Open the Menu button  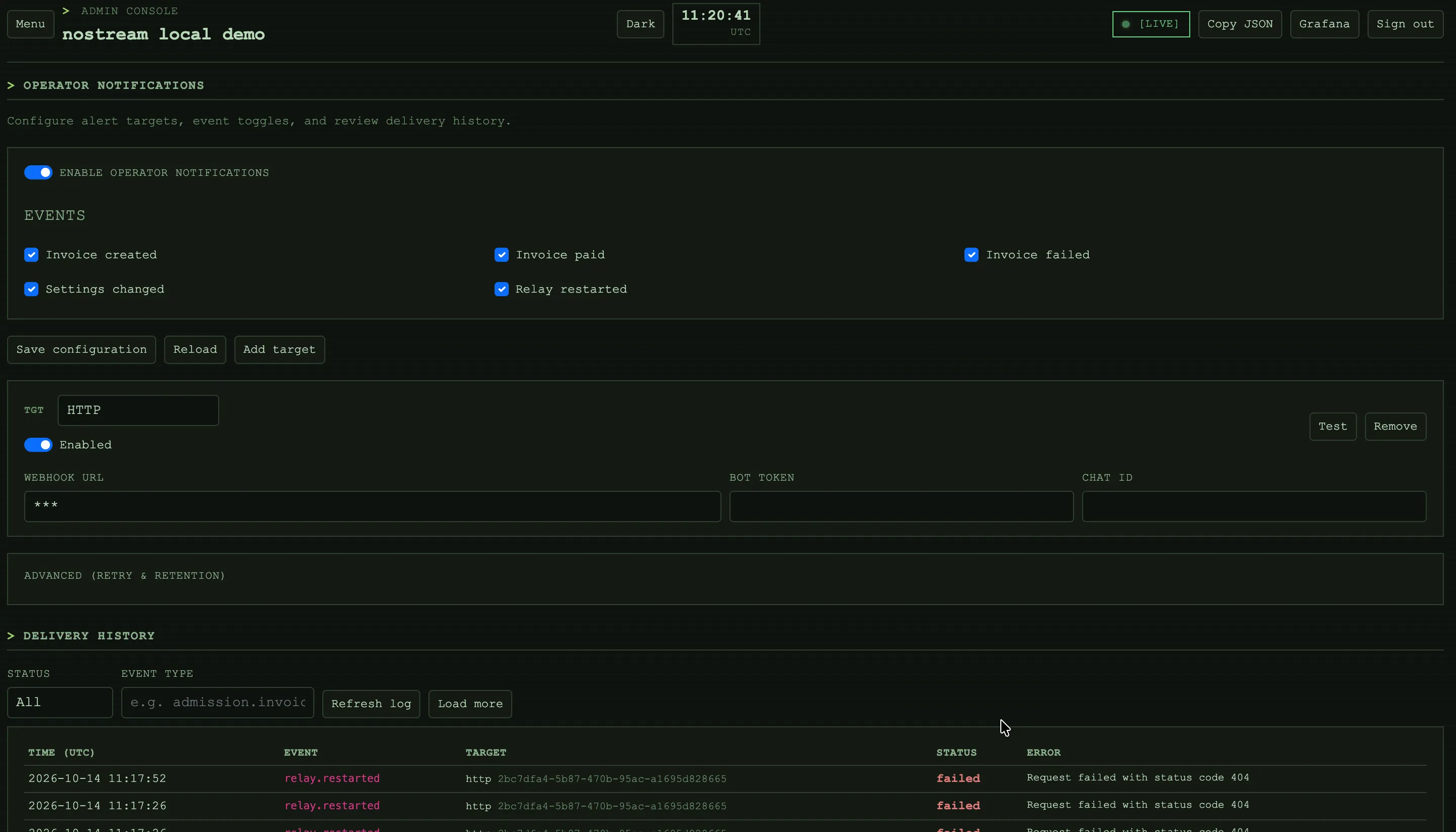(30, 24)
